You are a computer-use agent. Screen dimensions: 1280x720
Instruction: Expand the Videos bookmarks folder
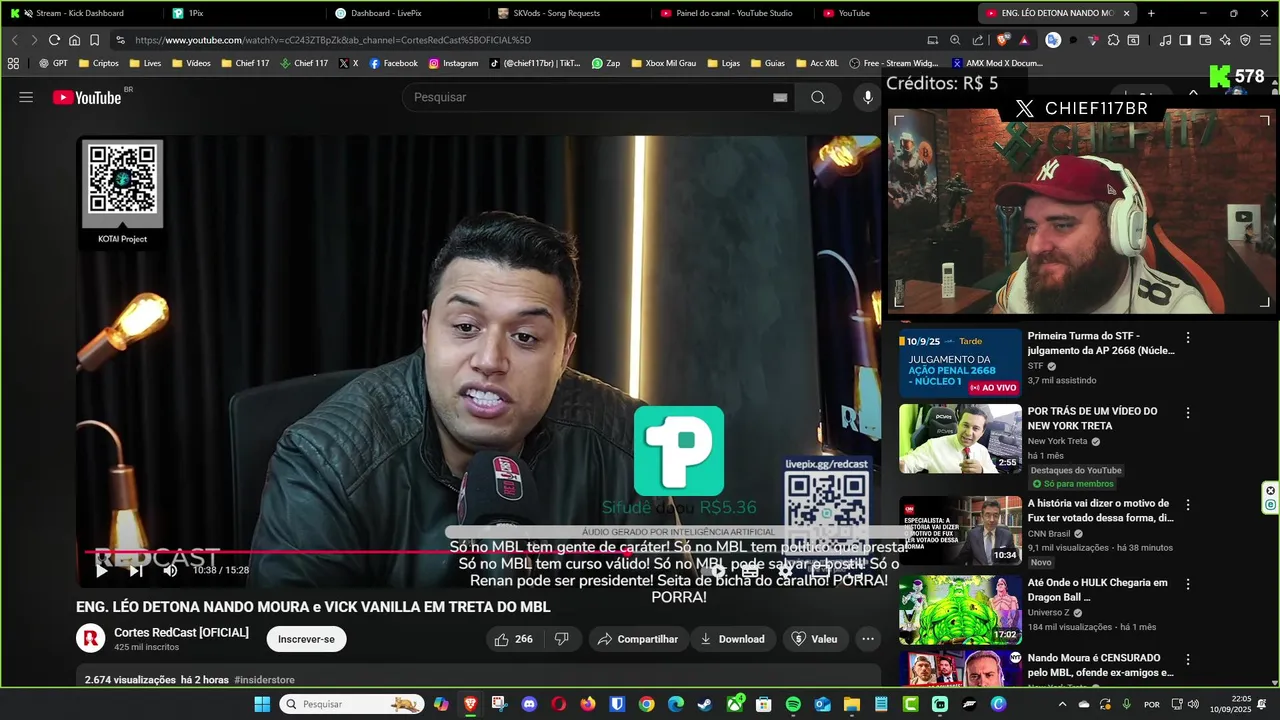coord(190,63)
